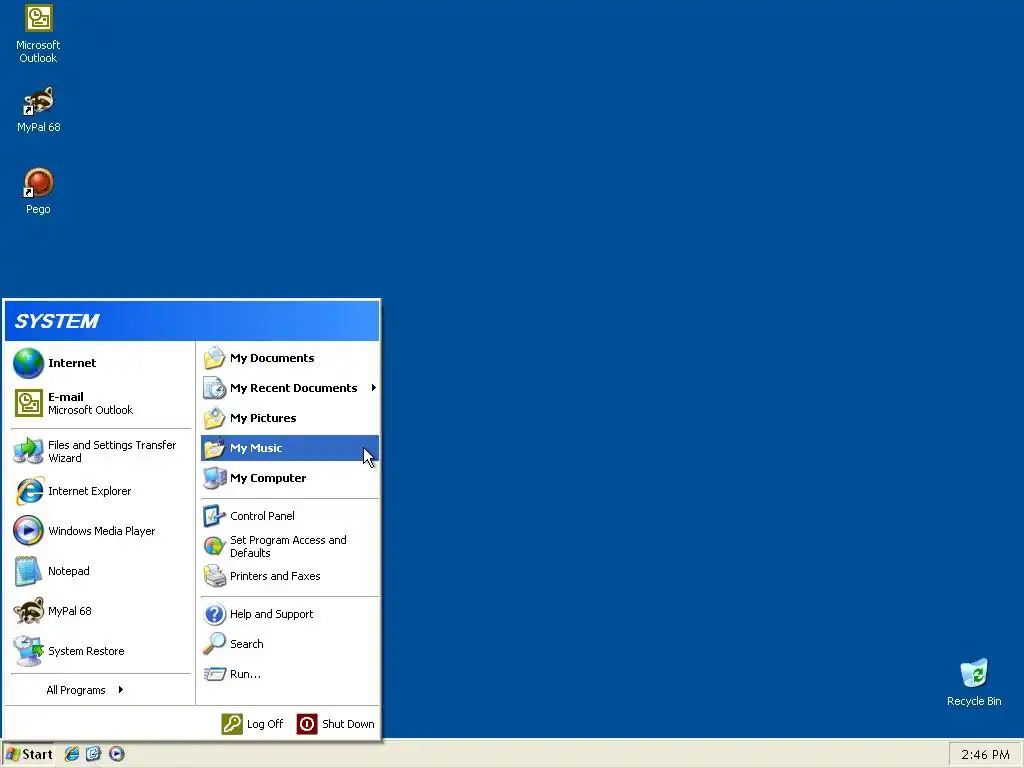The image size is (1024, 768).
Task: Open Printers and Faxes
Action: [x=289, y=576]
